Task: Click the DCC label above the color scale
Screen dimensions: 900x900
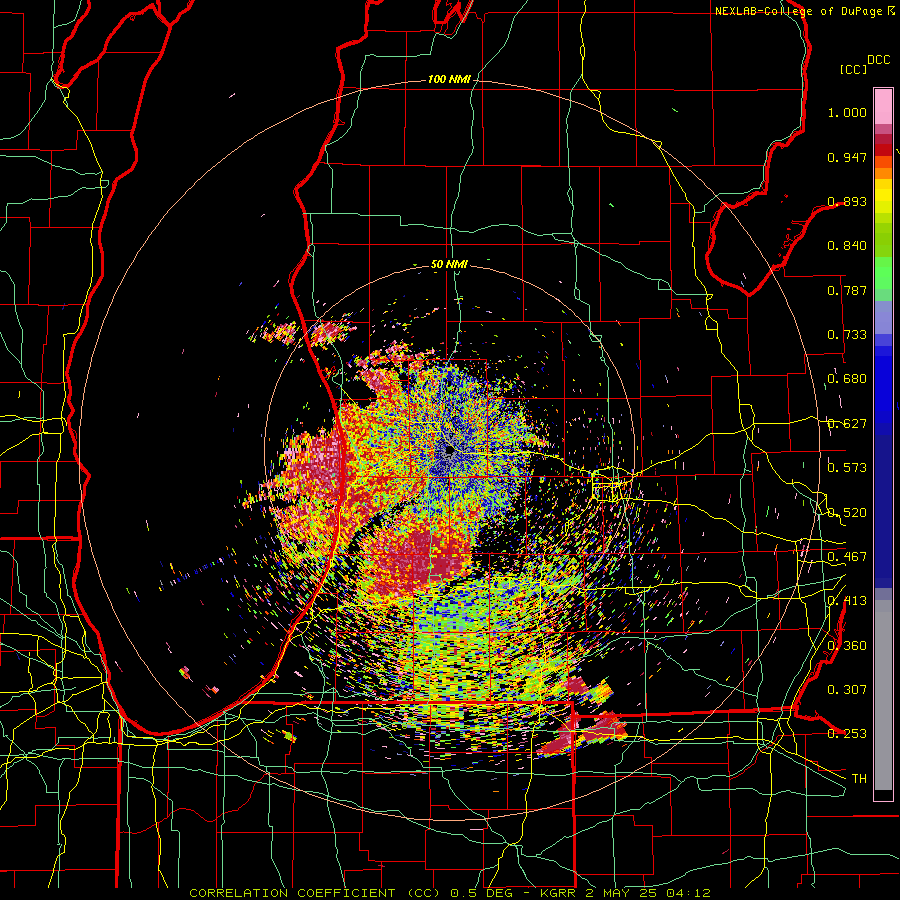Action: 878,60
